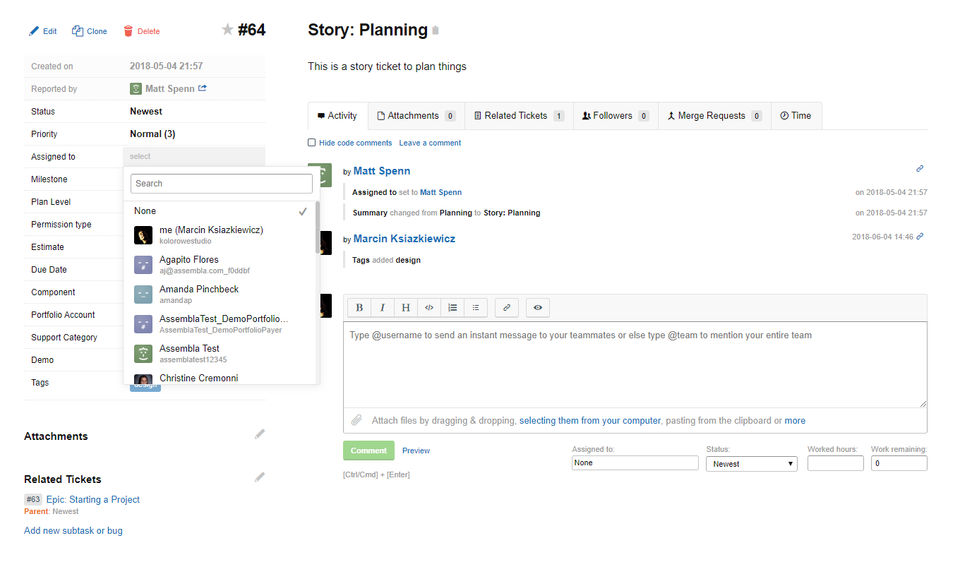Open the Status dropdown below the comment box
The width and height of the screenshot is (960, 565).
751,464
